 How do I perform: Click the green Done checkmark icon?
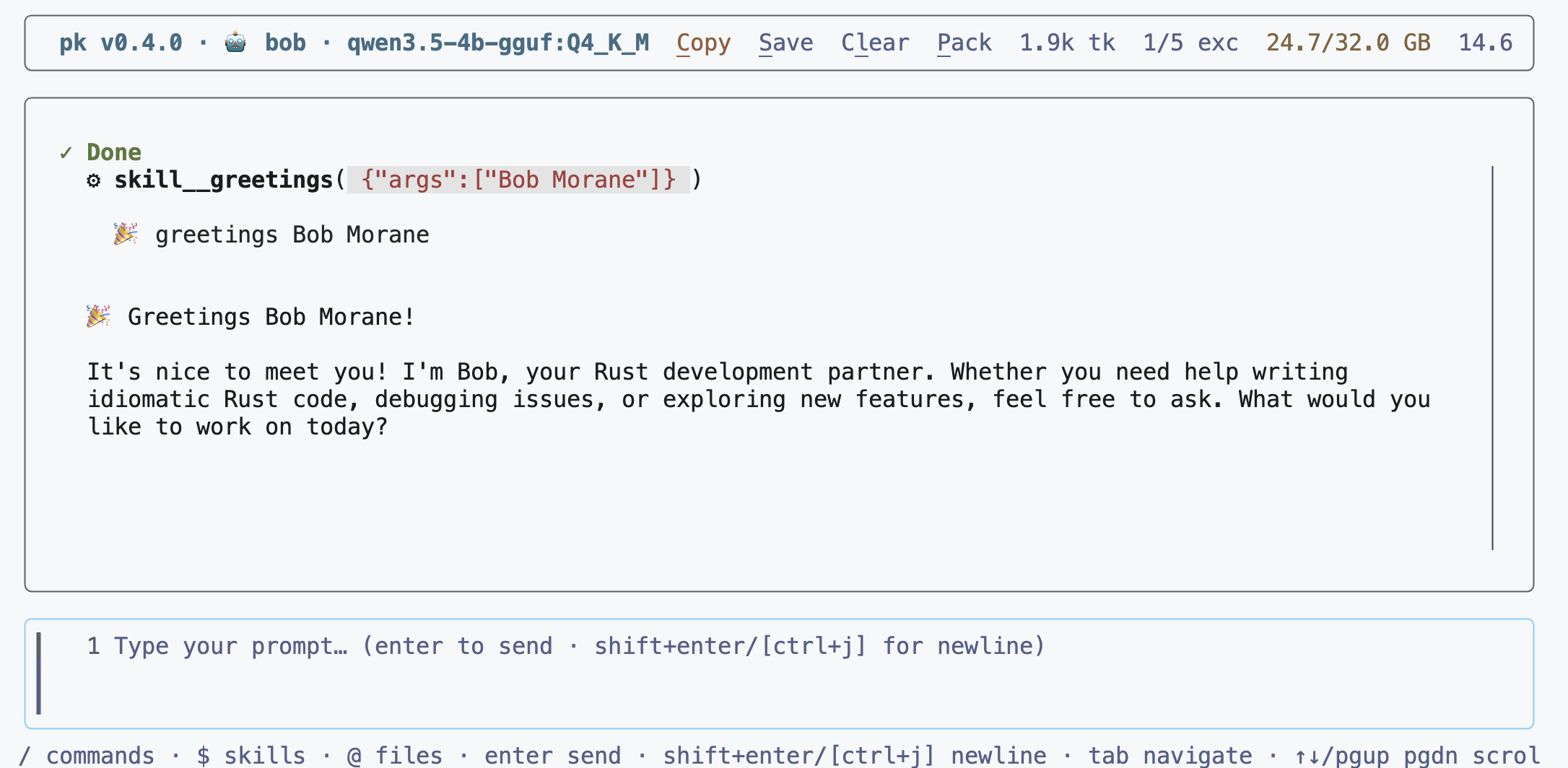[x=66, y=152]
